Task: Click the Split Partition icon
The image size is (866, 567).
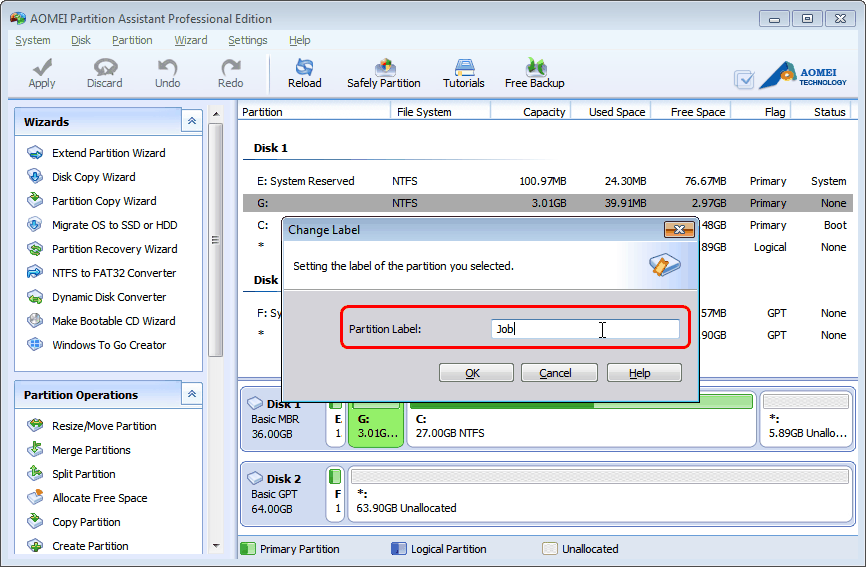Action: (35, 474)
